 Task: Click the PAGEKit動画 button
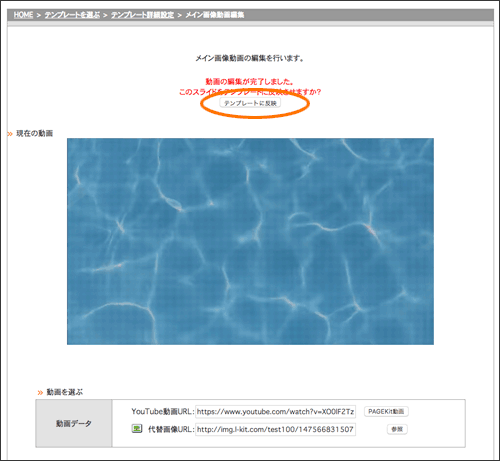386,411
